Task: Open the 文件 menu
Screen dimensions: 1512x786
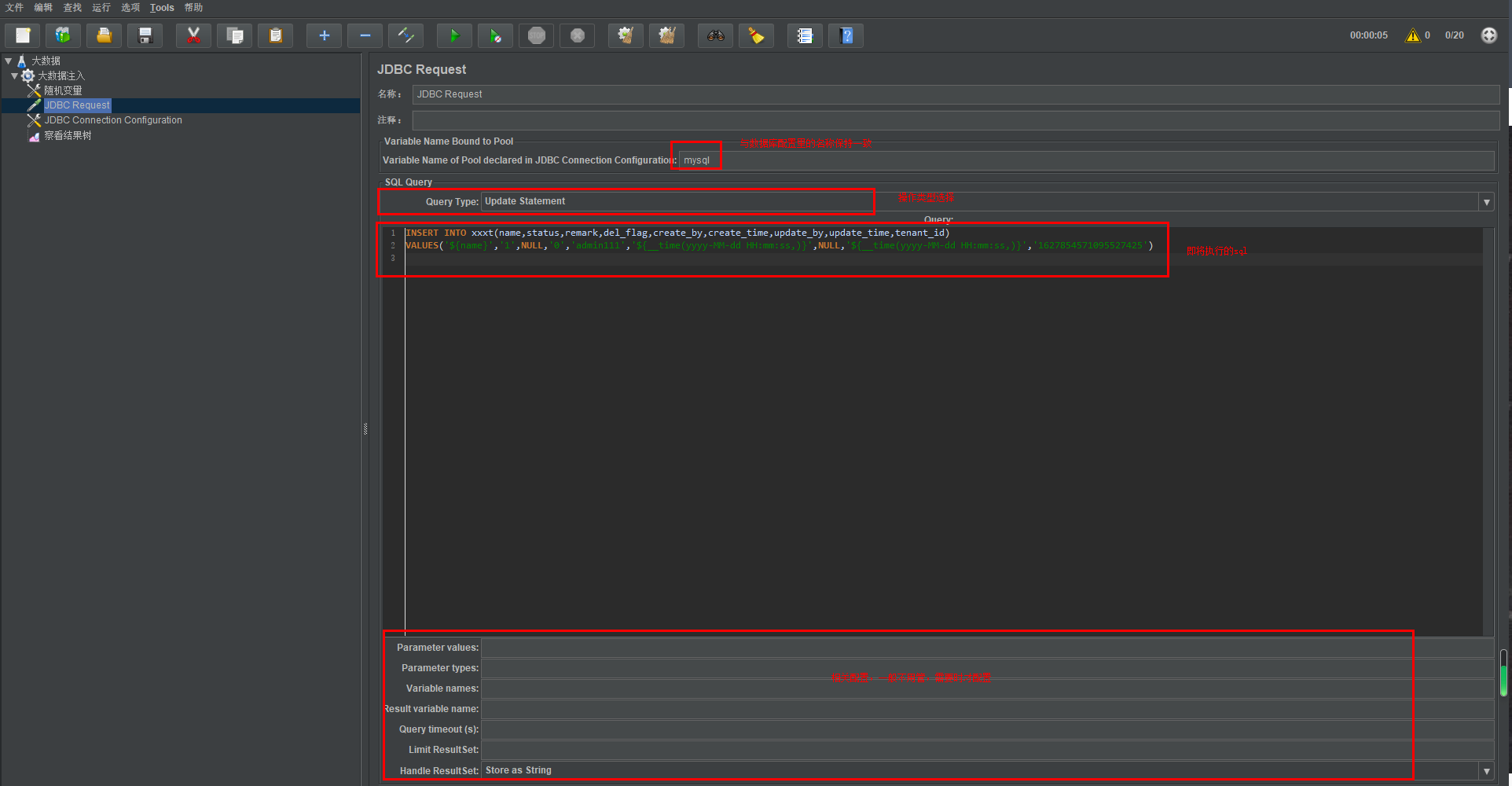Action: click(x=14, y=8)
